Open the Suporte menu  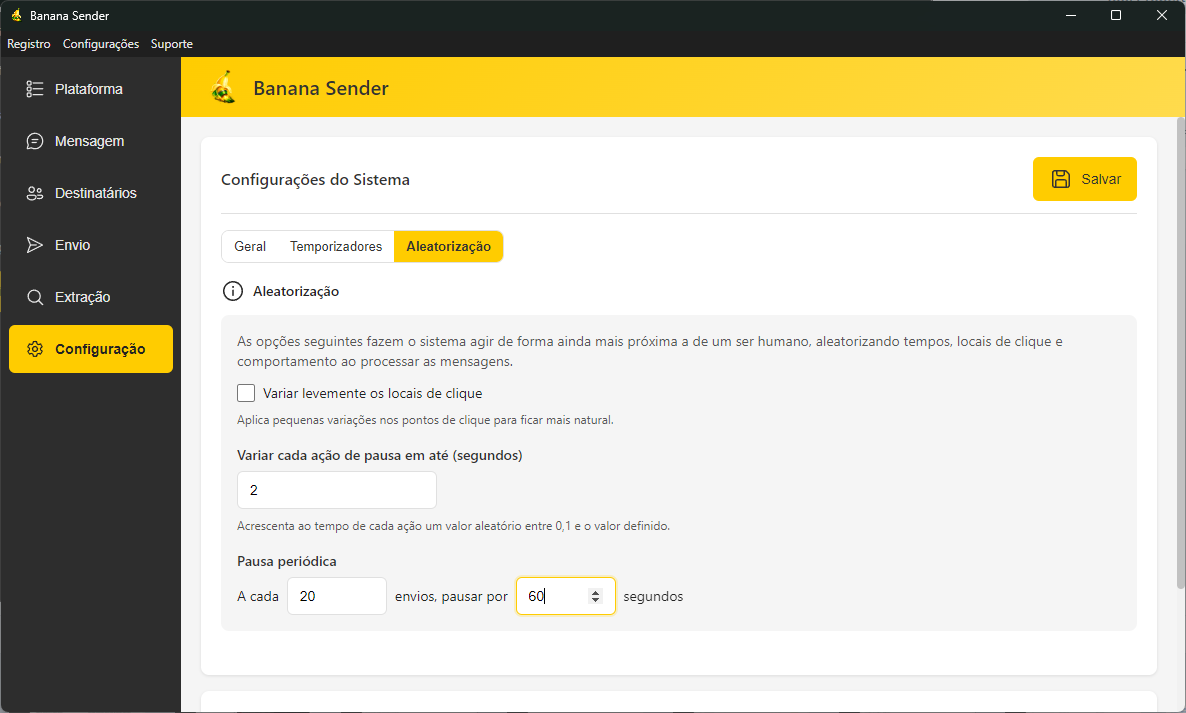tap(172, 44)
